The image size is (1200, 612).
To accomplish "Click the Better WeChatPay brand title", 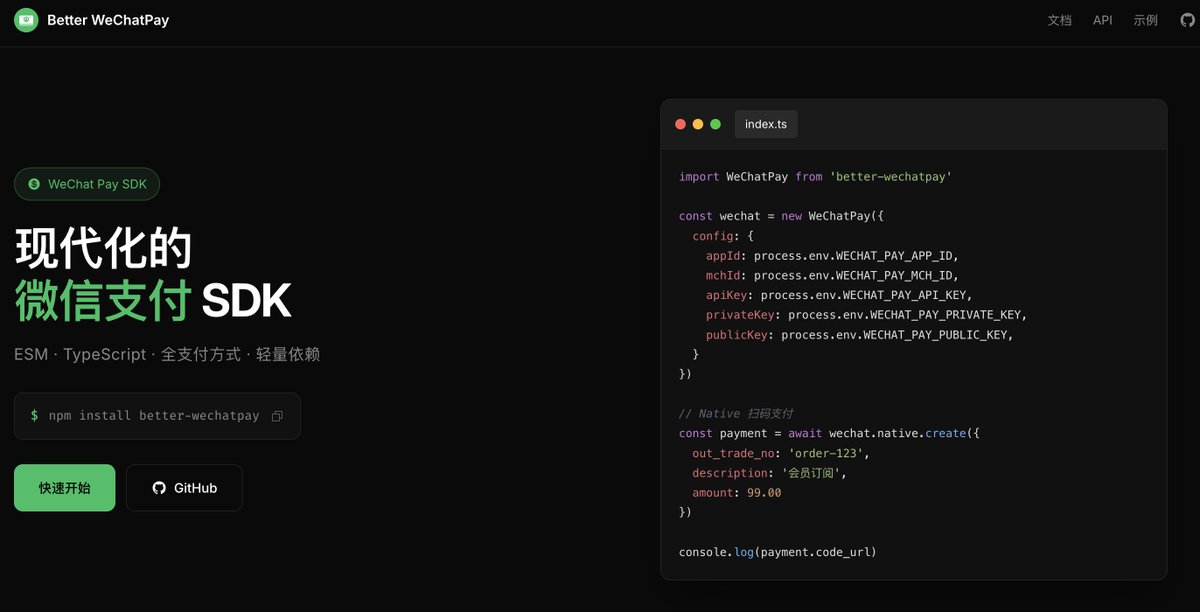I will click(x=108, y=20).
